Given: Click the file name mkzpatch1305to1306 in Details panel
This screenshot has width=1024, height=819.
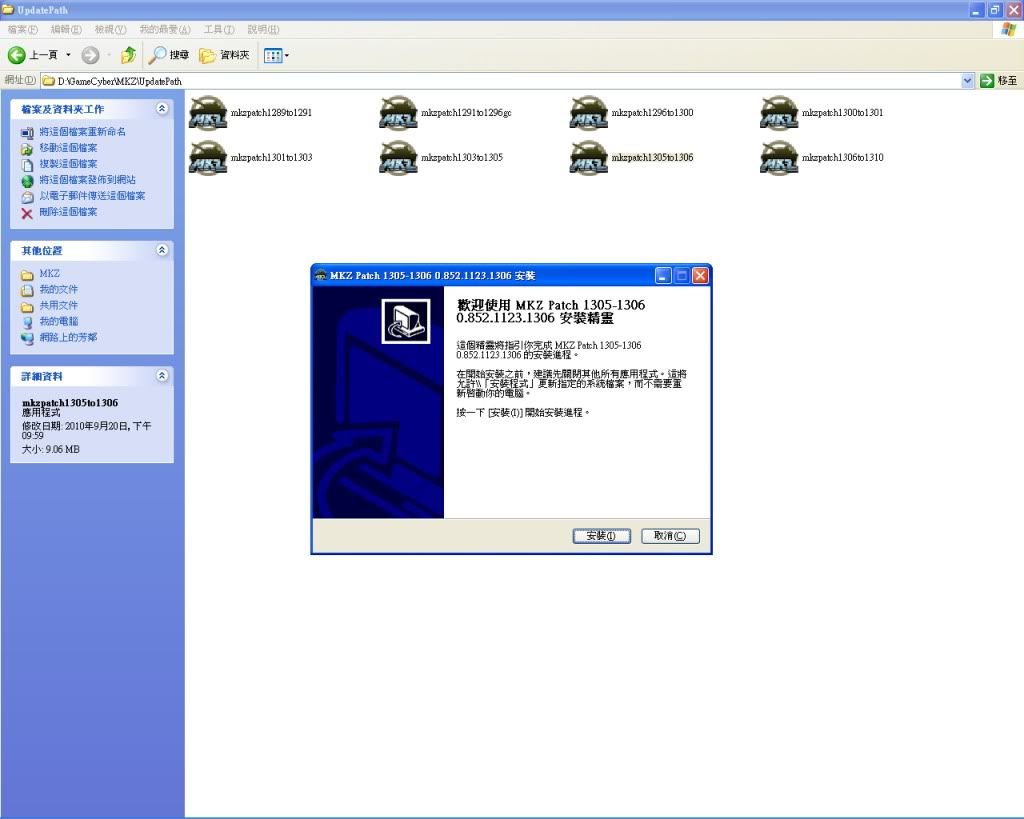Looking at the screenshot, I should pyautogui.click(x=70, y=403).
